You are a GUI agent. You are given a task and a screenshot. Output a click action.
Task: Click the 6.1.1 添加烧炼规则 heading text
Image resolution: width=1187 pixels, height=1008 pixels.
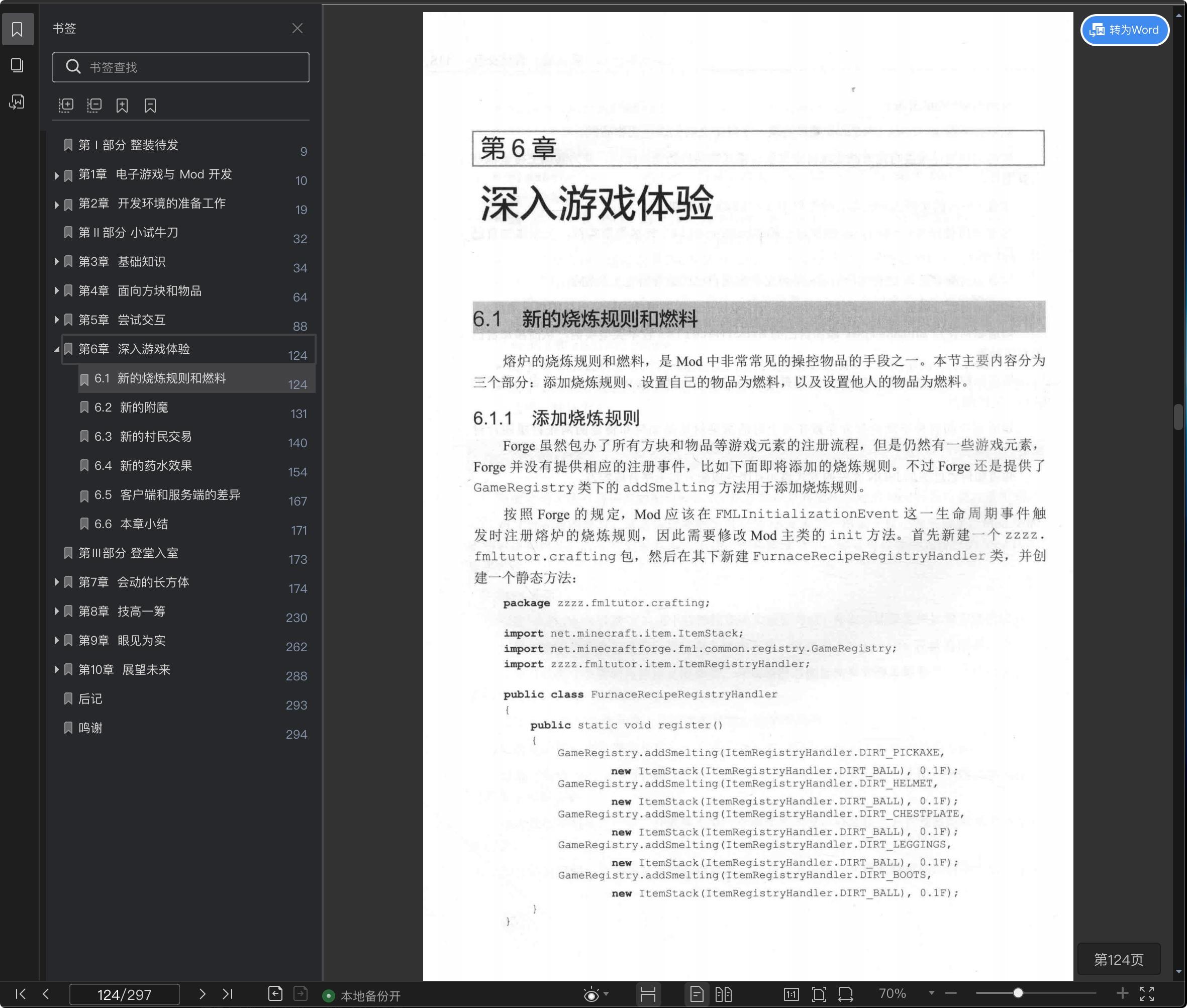(556, 418)
